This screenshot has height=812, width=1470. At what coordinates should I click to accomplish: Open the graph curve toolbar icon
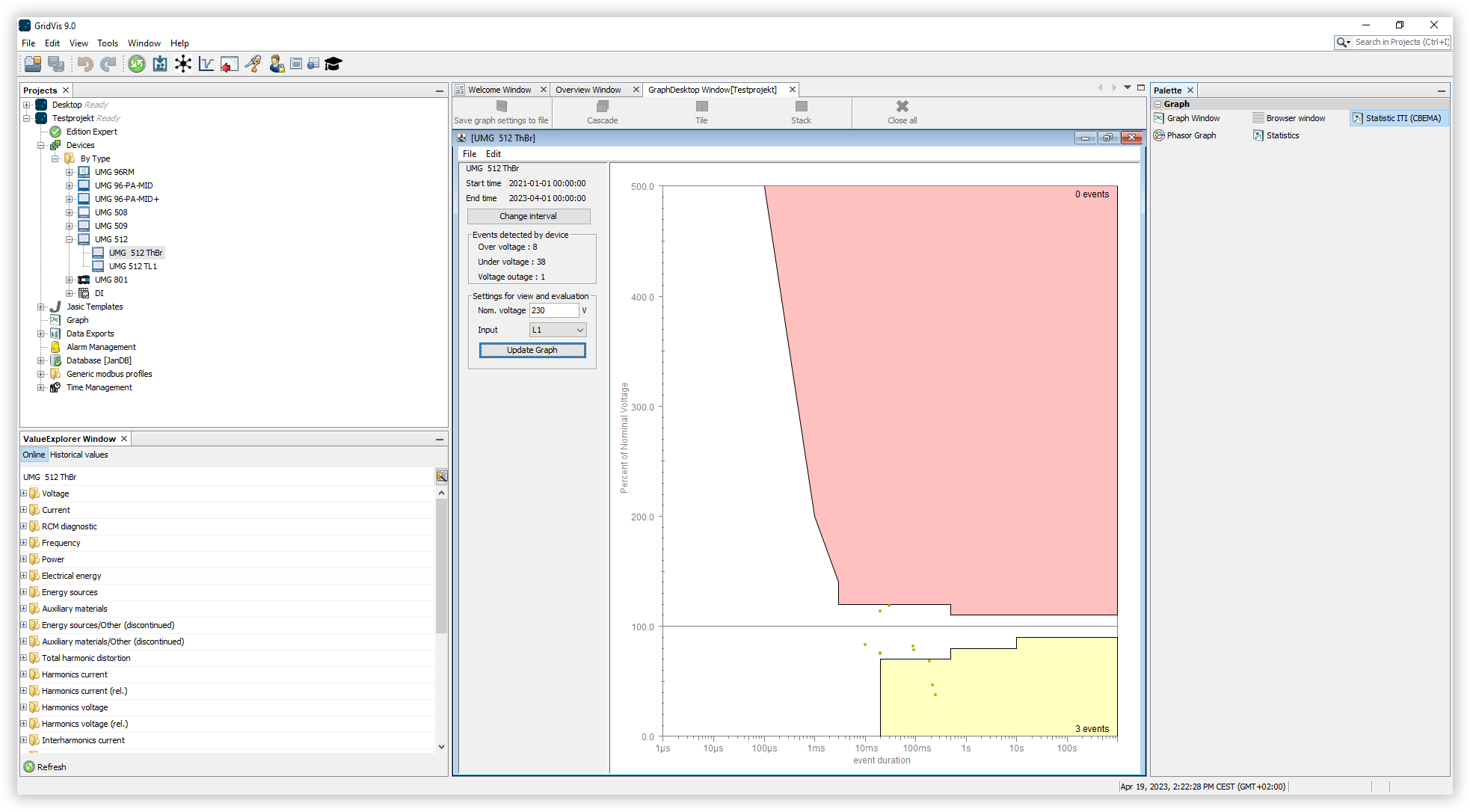point(206,64)
